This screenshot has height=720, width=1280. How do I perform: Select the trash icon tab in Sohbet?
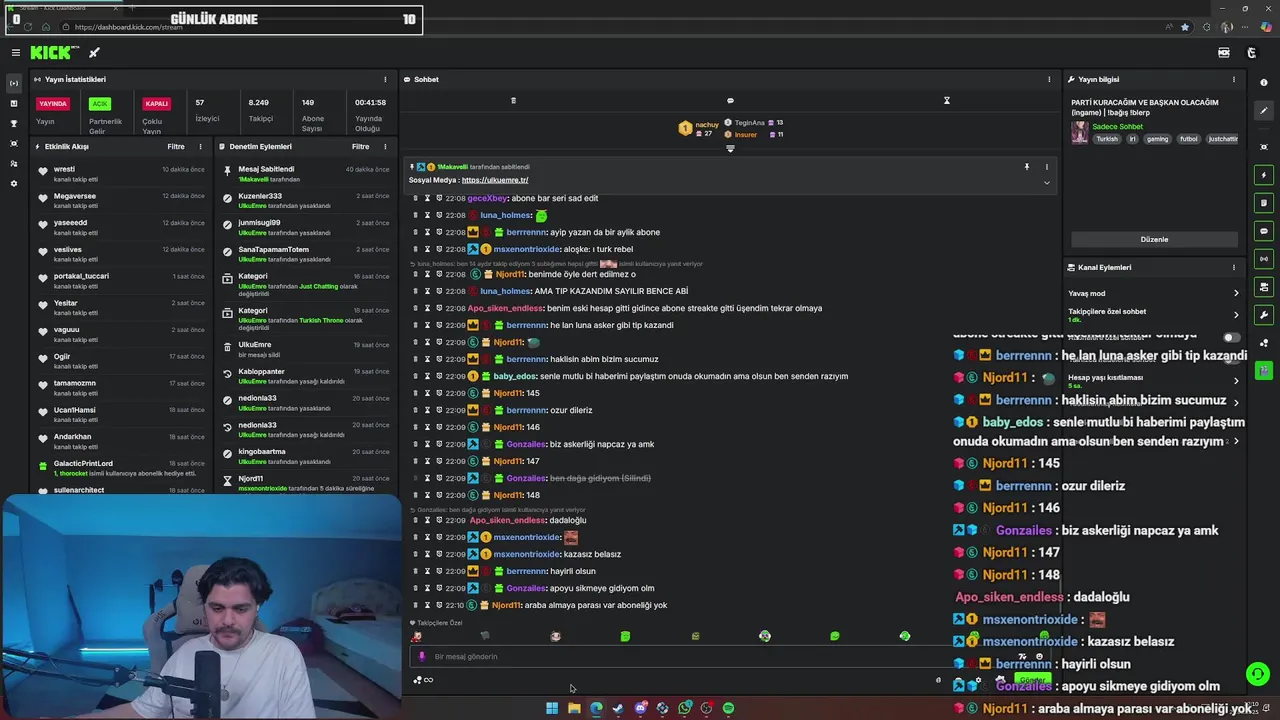(513, 100)
